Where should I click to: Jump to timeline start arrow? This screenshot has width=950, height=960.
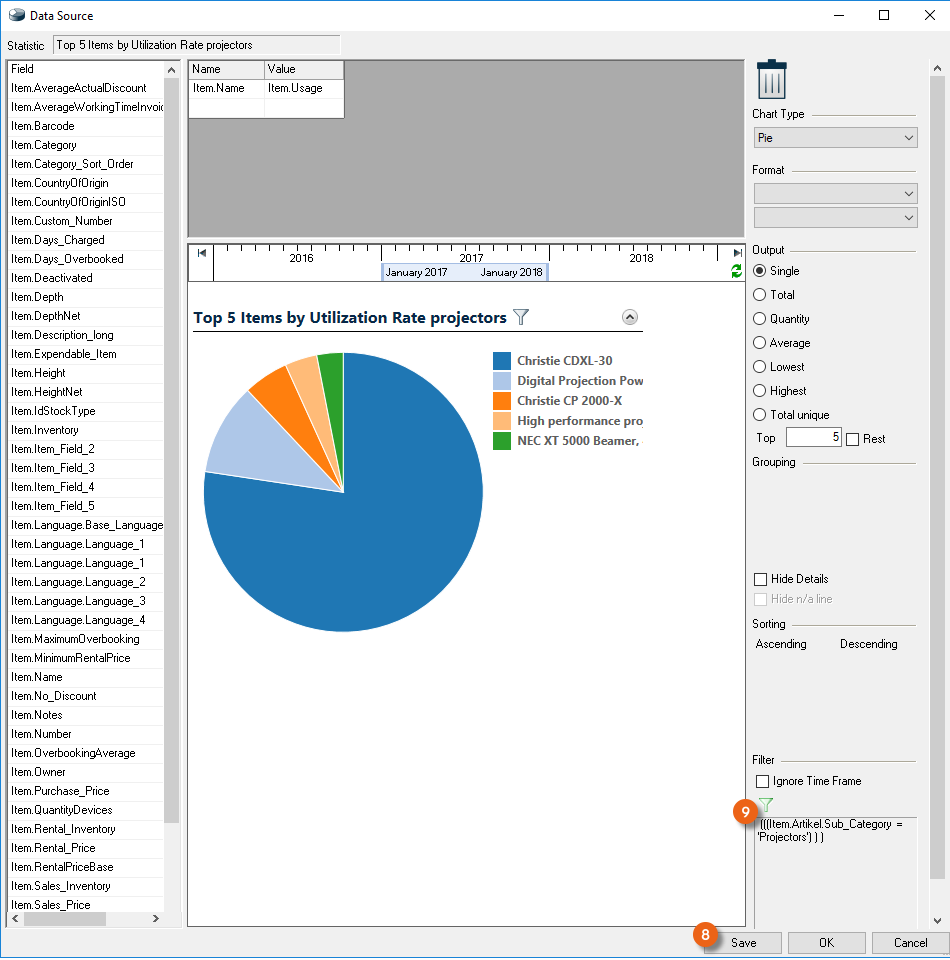coord(202,253)
